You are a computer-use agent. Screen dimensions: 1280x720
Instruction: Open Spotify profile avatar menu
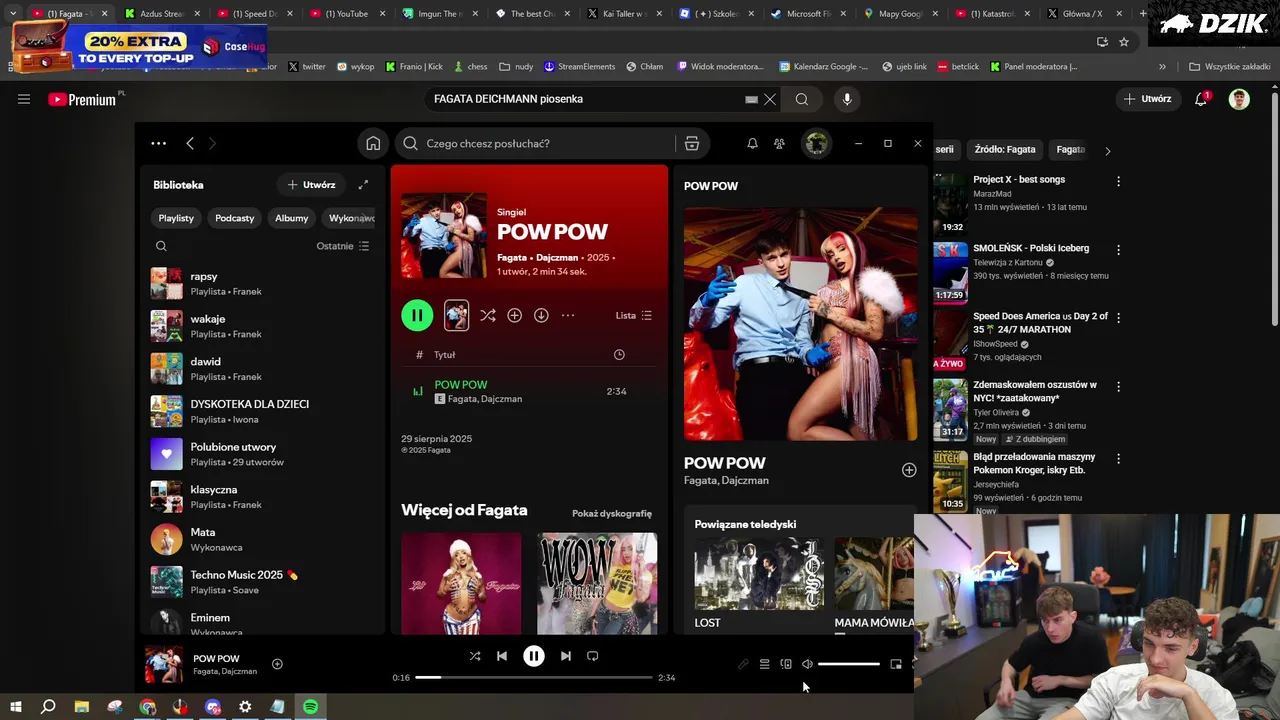pos(816,143)
